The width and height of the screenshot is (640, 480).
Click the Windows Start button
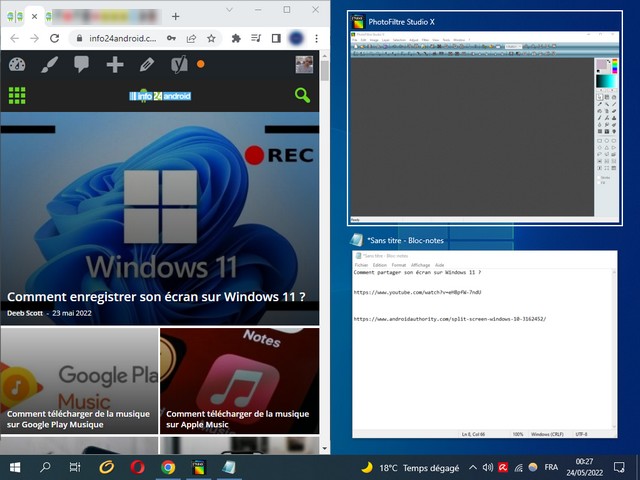[x=16, y=467]
